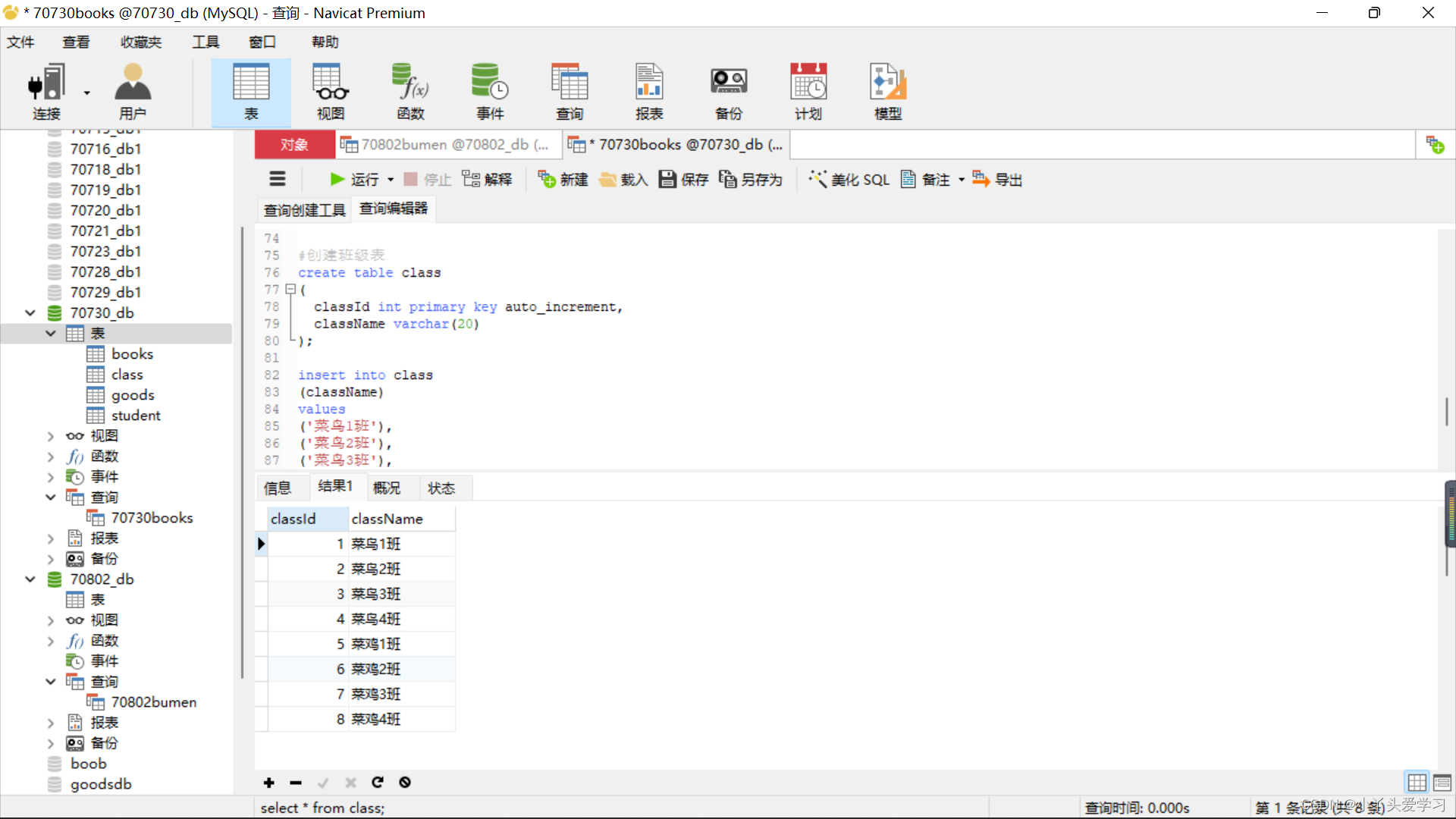The width and height of the screenshot is (1456, 819).
Task: Select the student table in tree
Action: (136, 416)
